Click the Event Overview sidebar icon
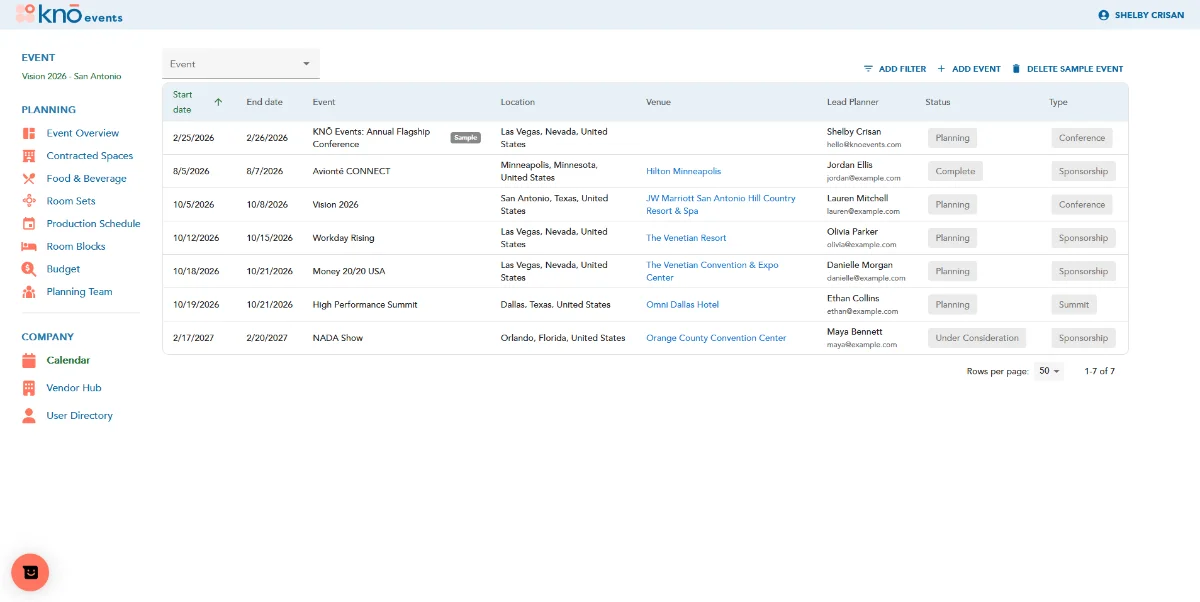 [x=29, y=133]
